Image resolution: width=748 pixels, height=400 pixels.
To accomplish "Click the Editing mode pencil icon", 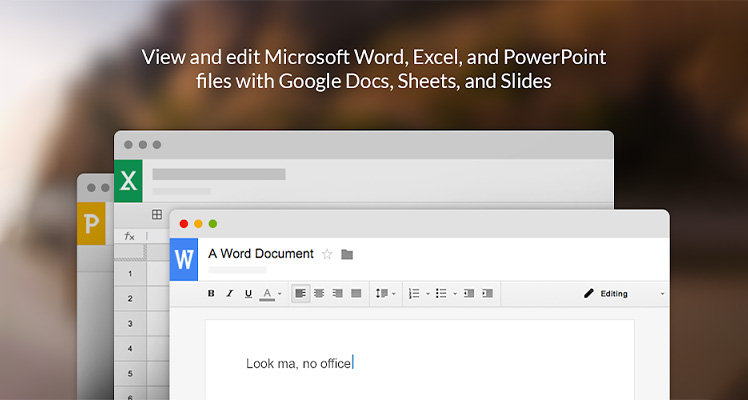I will tap(589, 294).
